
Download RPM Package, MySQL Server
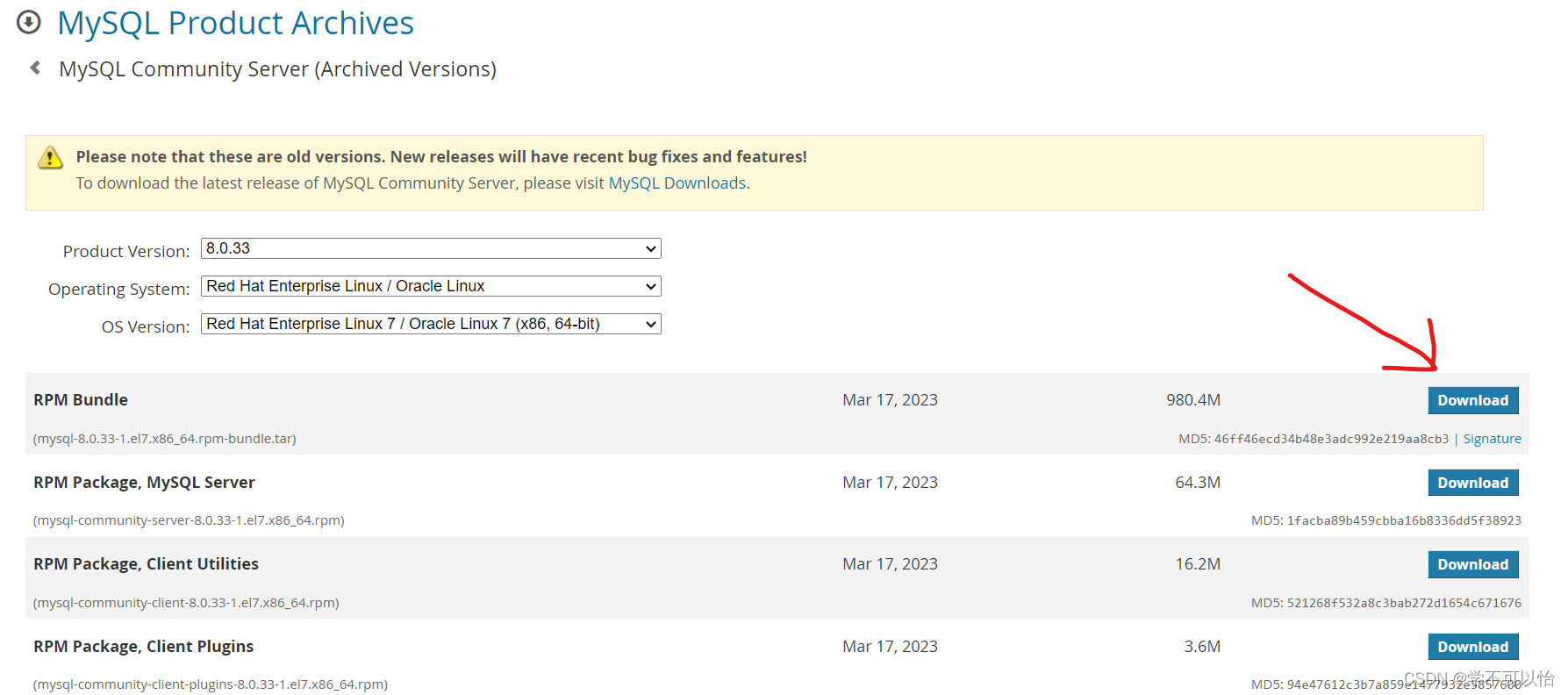click(x=1472, y=483)
